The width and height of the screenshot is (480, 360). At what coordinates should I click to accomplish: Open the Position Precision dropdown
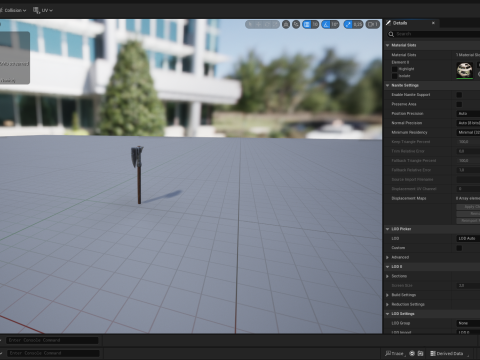(468, 114)
